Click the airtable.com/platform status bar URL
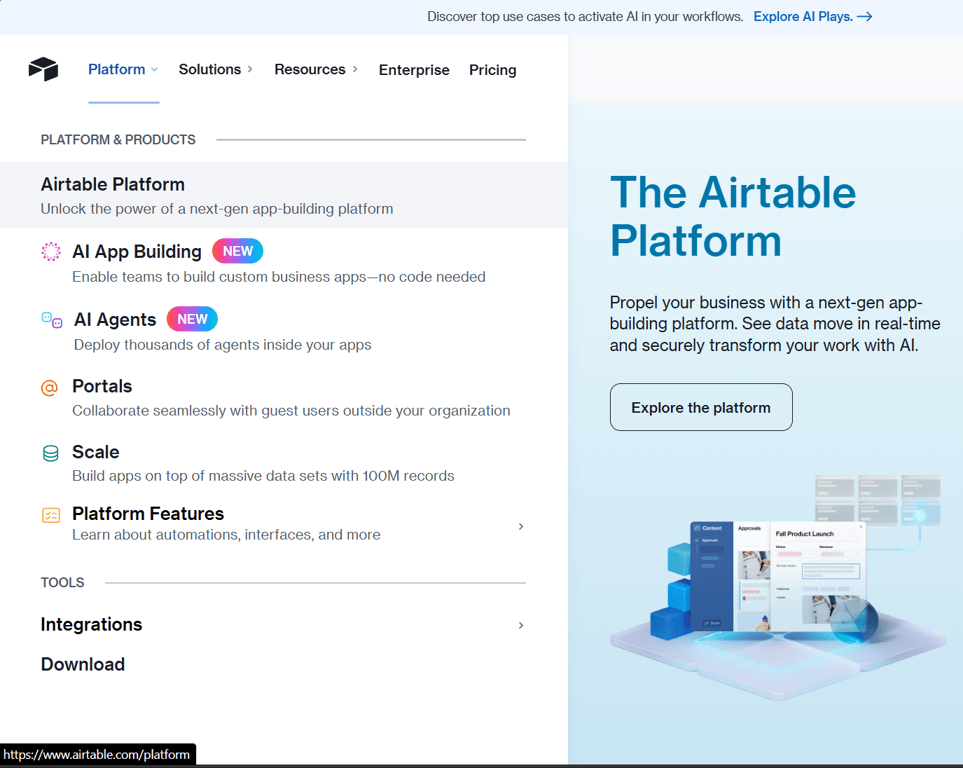Screen dimensions: 963x768 pyautogui.click(x=96, y=754)
